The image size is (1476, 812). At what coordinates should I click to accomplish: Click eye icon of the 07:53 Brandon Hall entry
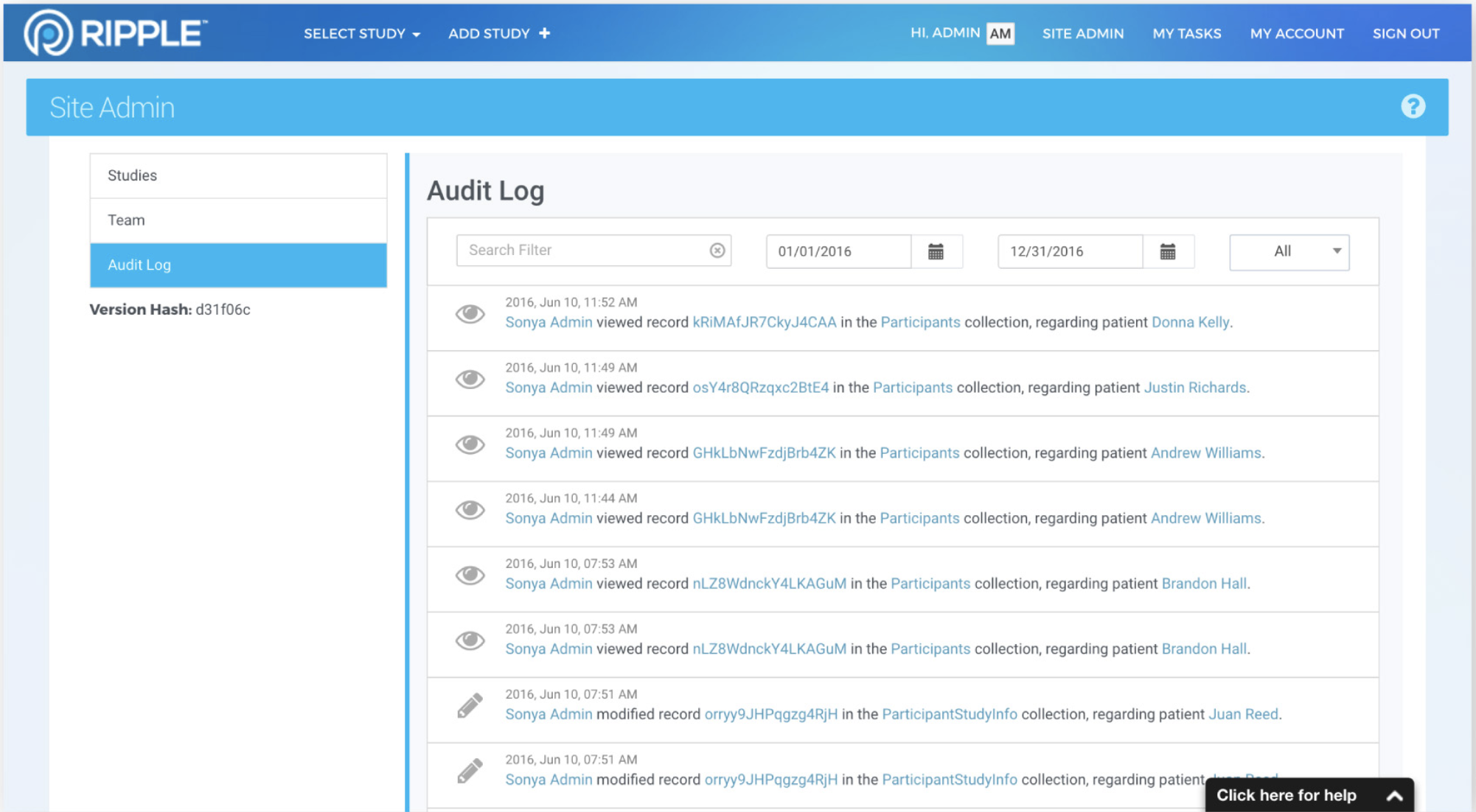(x=470, y=575)
